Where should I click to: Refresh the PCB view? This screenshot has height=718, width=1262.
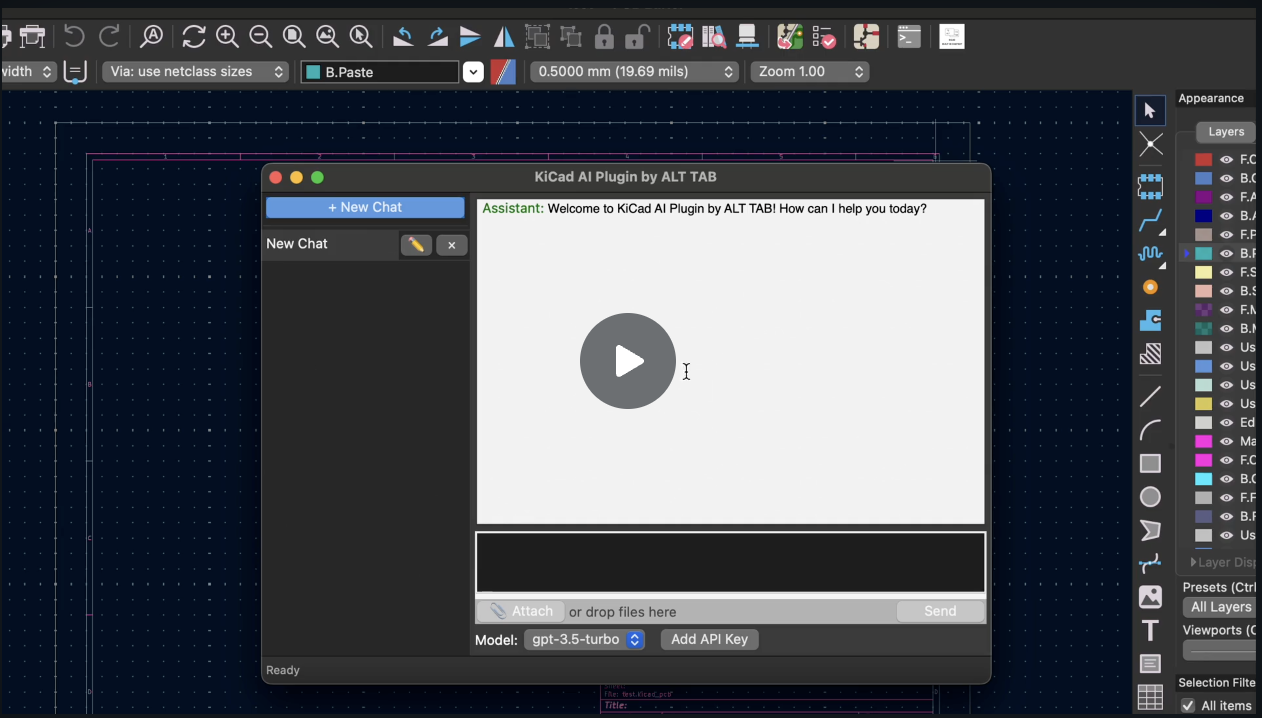coord(194,37)
